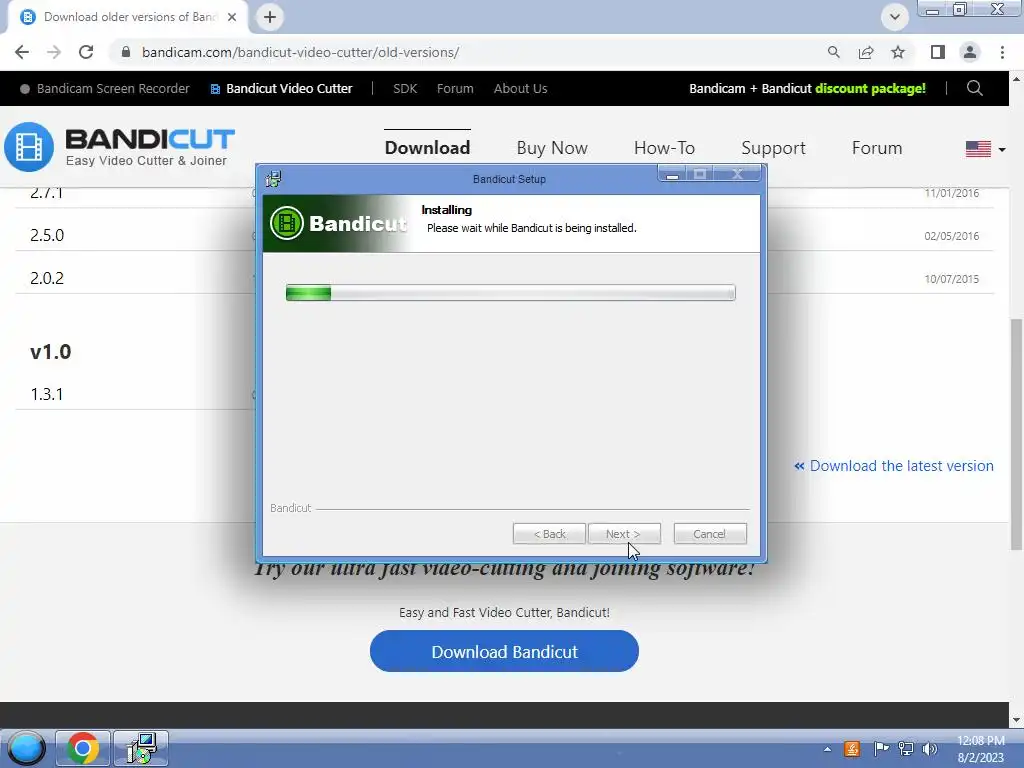Open the Forum tab in main navigation
This screenshot has height=768, width=1024.
click(876, 148)
